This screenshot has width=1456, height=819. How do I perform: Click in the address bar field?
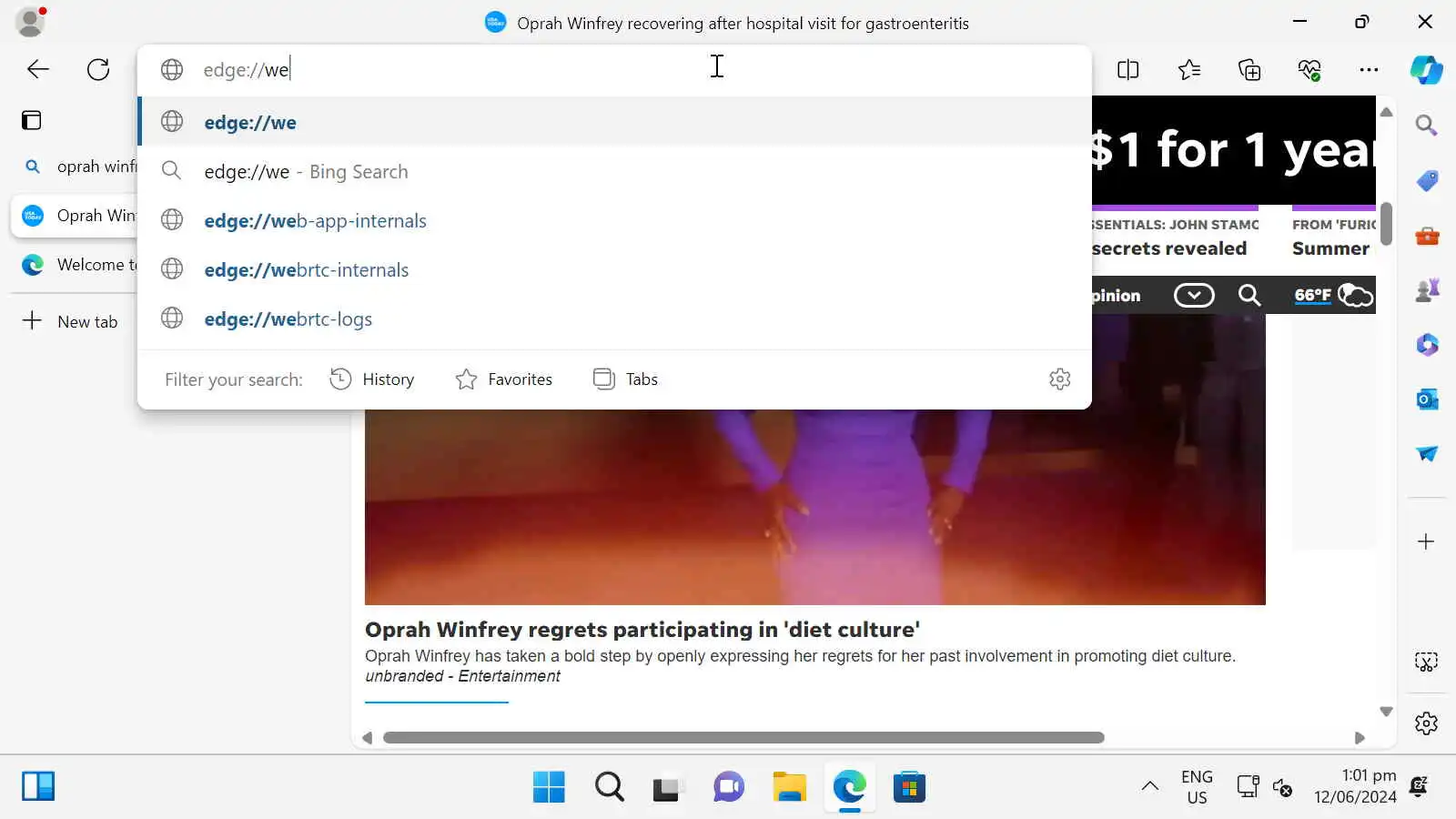click(615, 69)
